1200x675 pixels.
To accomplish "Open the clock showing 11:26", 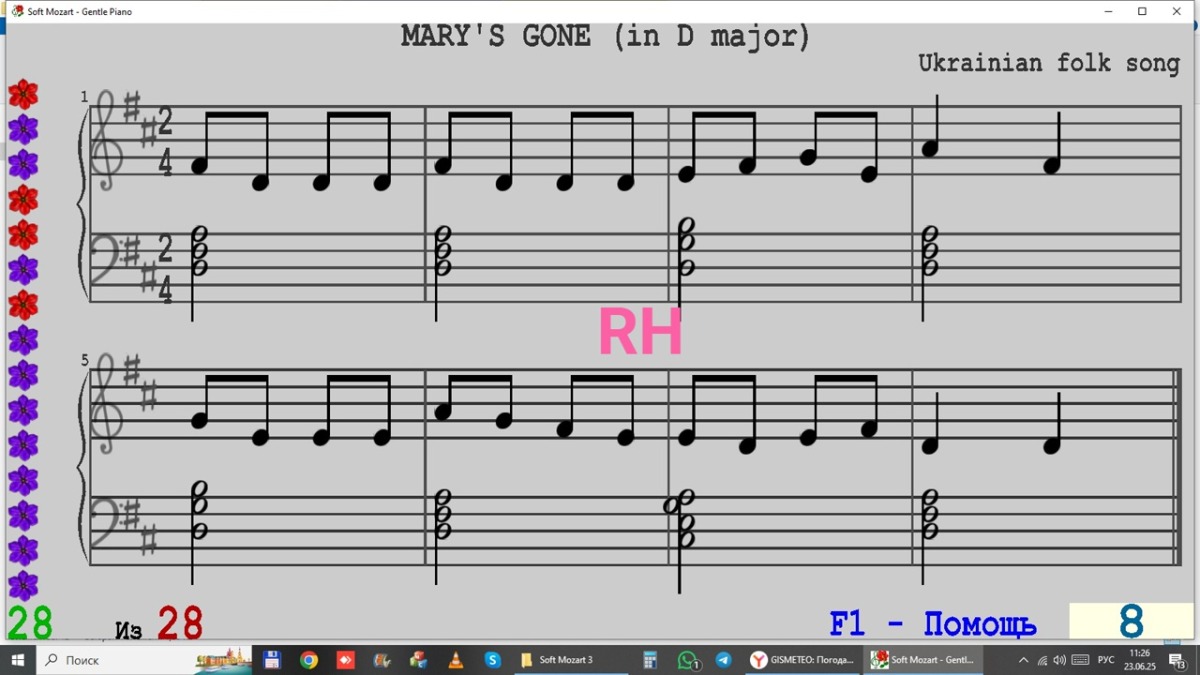I will [1139, 660].
